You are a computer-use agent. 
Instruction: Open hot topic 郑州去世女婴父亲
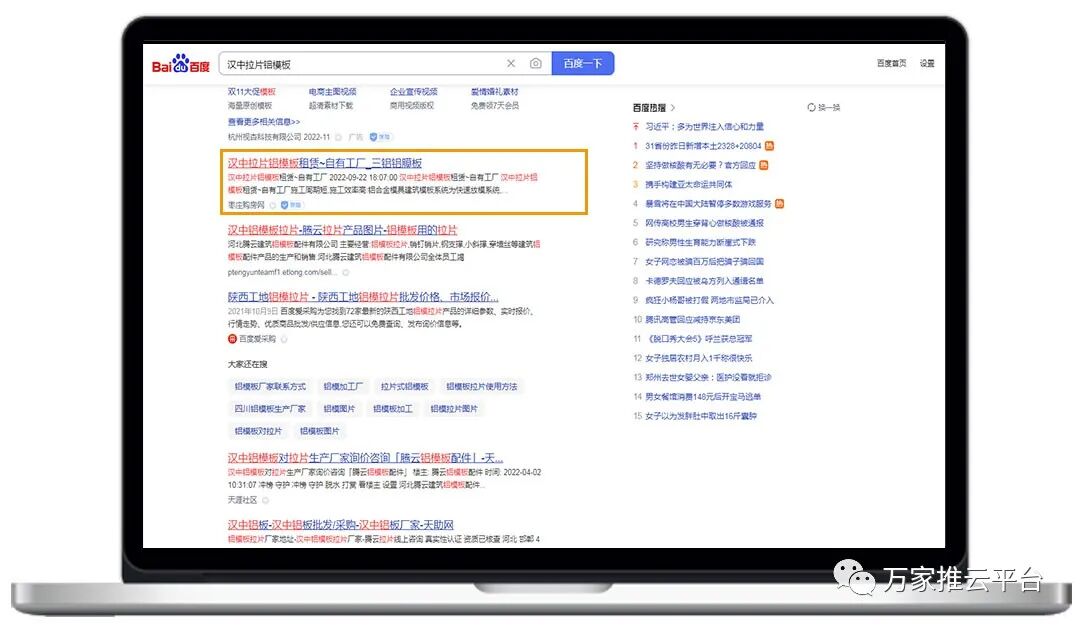pyautogui.click(x=708, y=377)
